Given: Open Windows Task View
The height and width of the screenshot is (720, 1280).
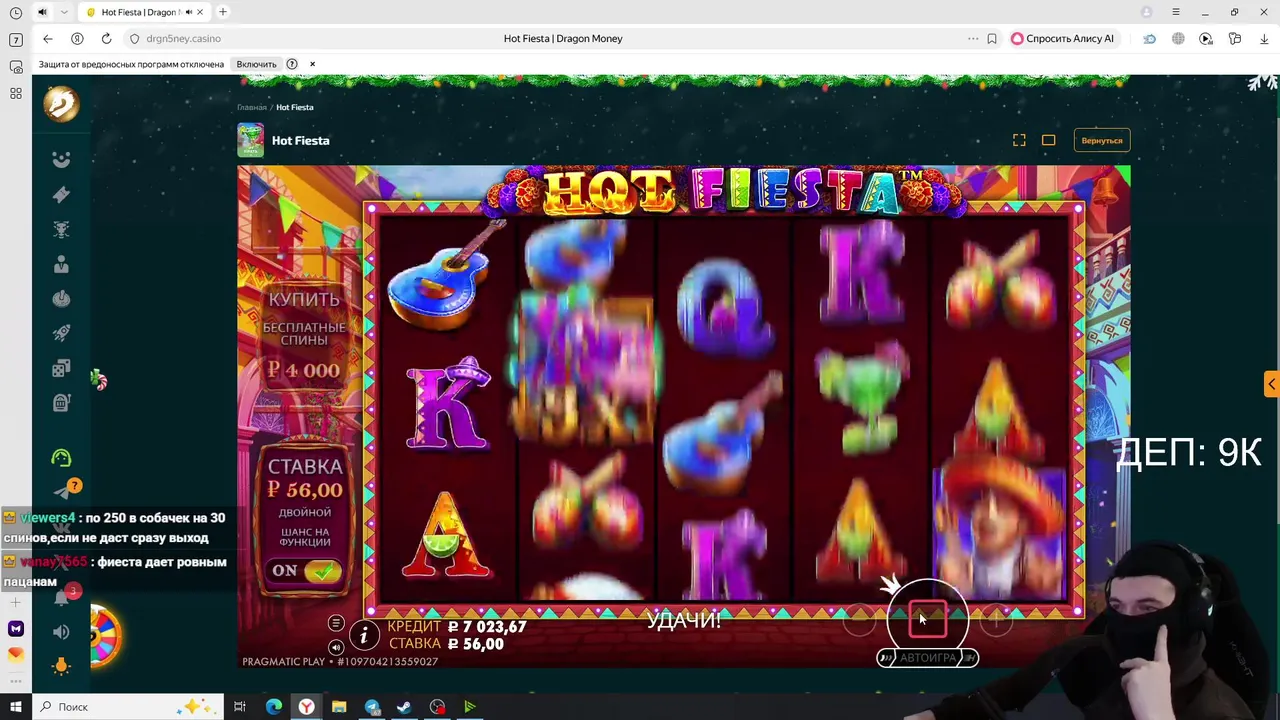Looking at the screenshot, I should coord(240,707).
